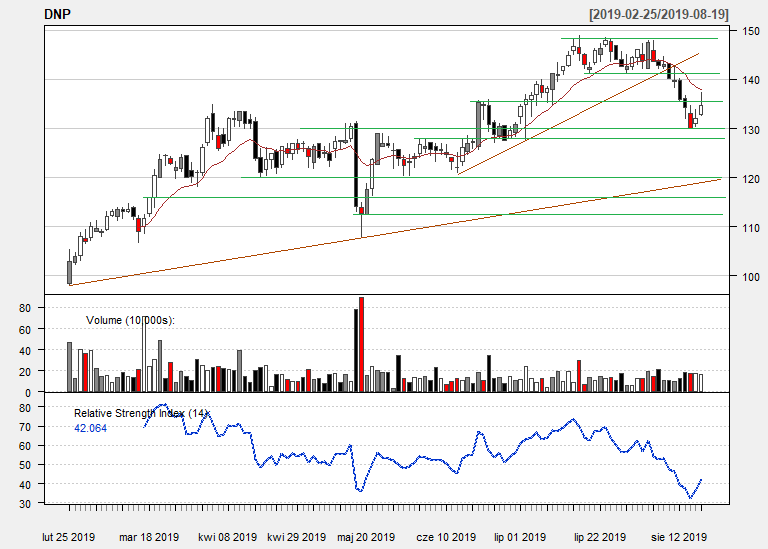The width and height of the screenshot is (768, 549).
Task: Click the volume axis 20 label
Action: 25,372
